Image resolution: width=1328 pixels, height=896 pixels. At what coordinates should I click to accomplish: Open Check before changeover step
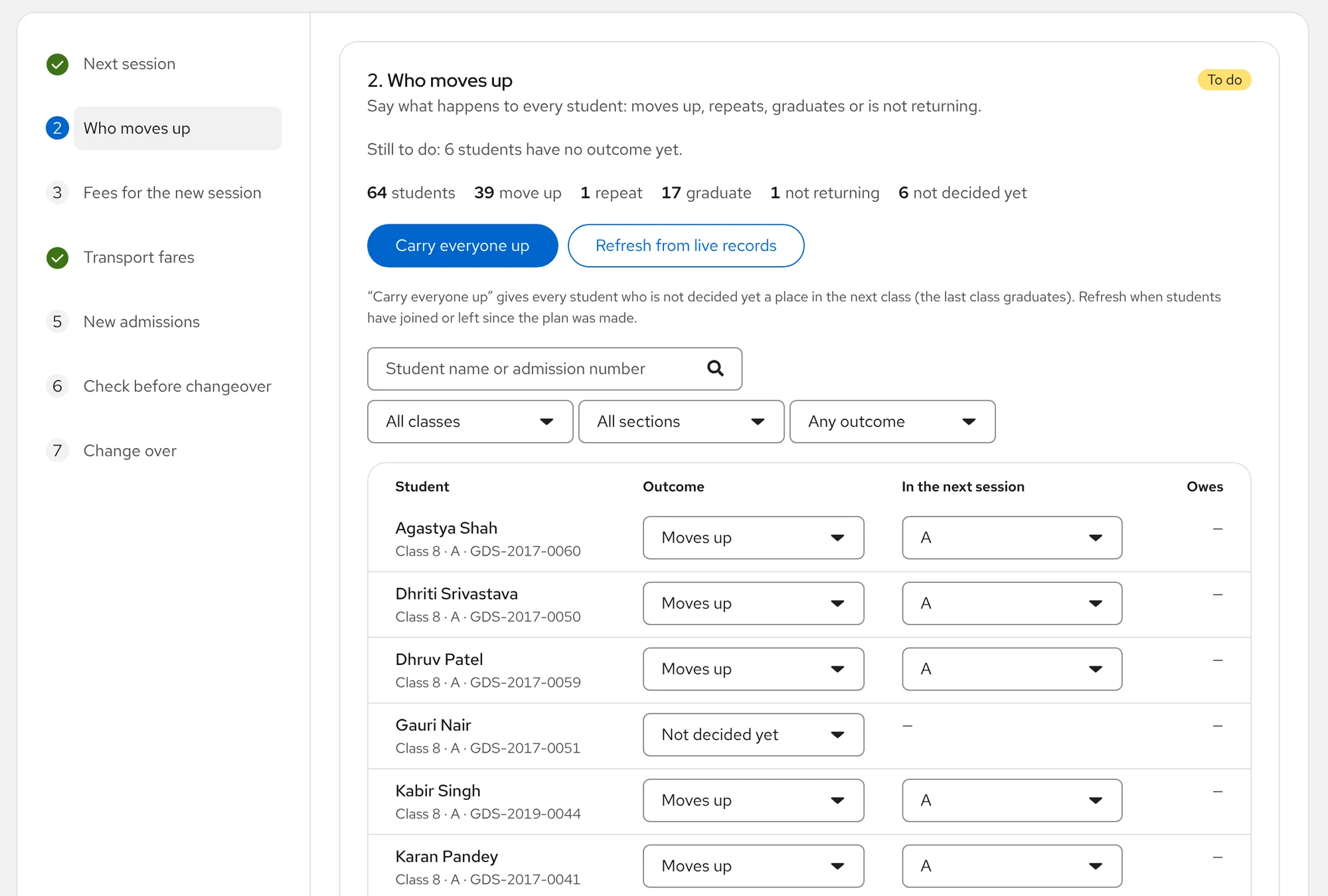177,386
